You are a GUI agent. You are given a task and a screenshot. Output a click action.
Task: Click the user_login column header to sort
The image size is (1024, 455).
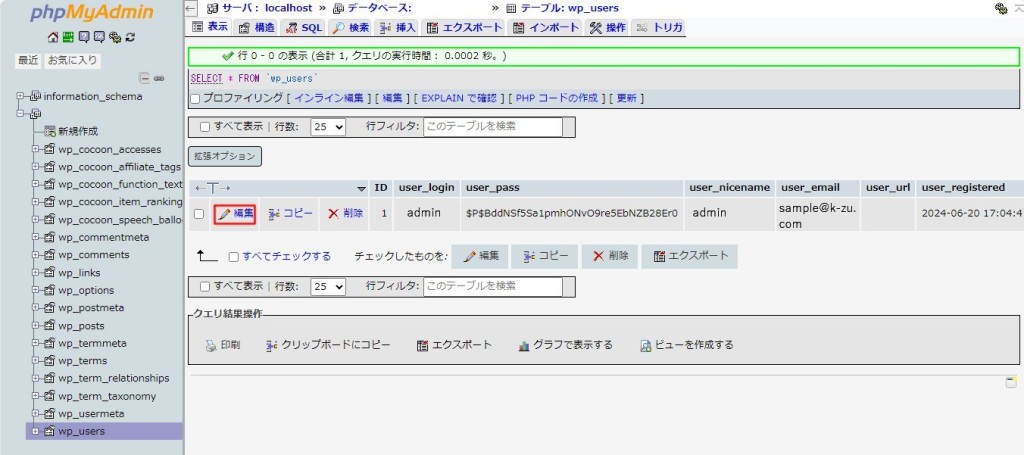click(x=427, y=187)
